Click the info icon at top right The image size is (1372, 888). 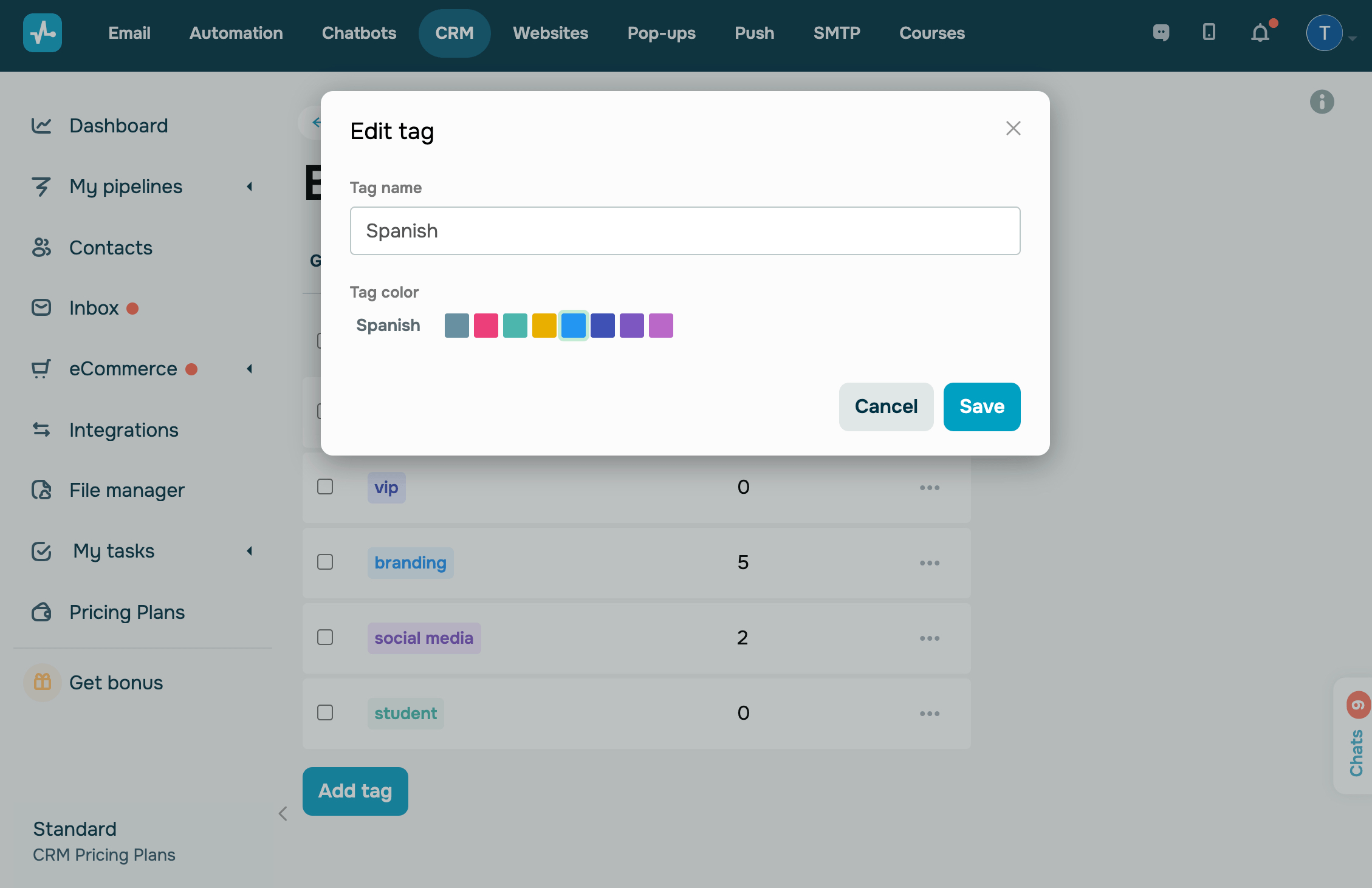1322,101
